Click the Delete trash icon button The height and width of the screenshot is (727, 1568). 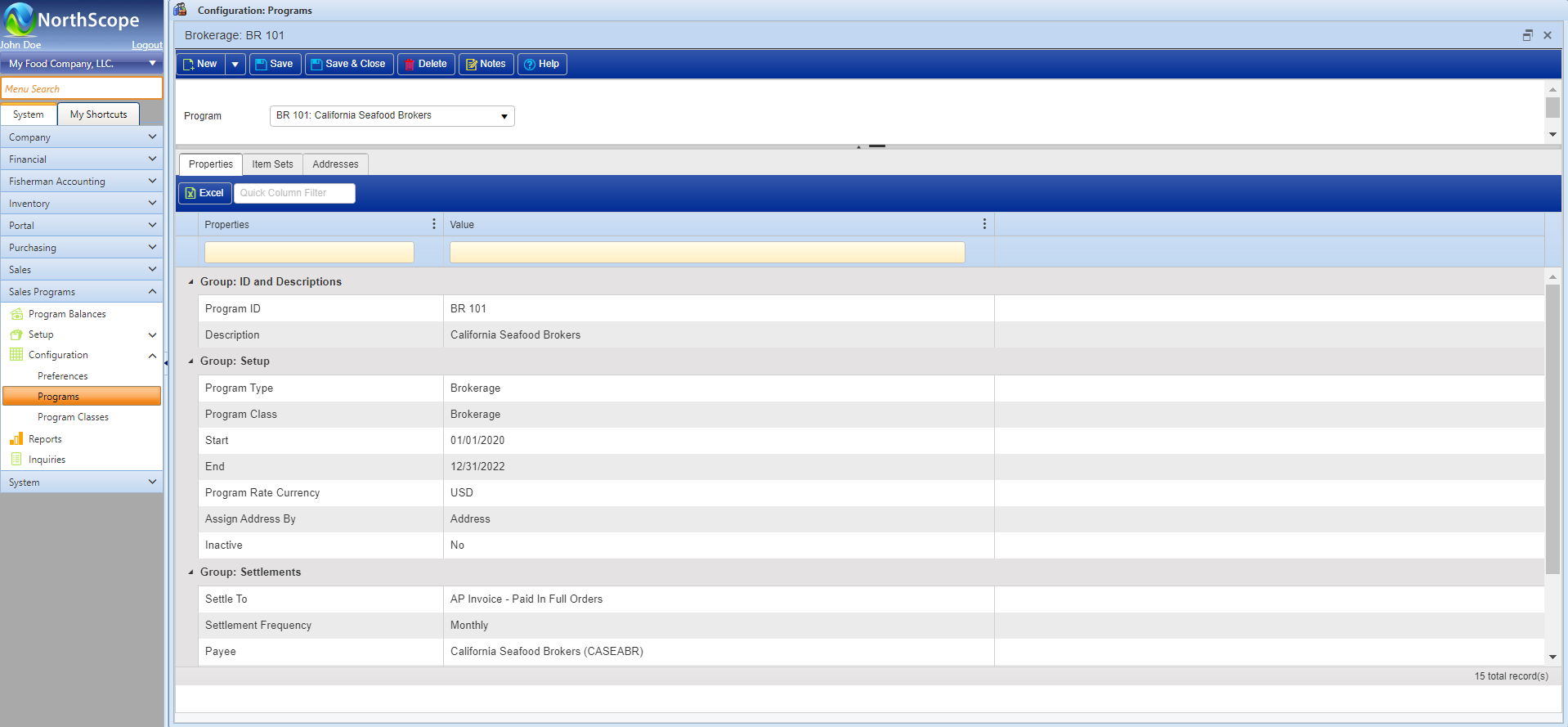pyautogui.click(x=425, y=64)
